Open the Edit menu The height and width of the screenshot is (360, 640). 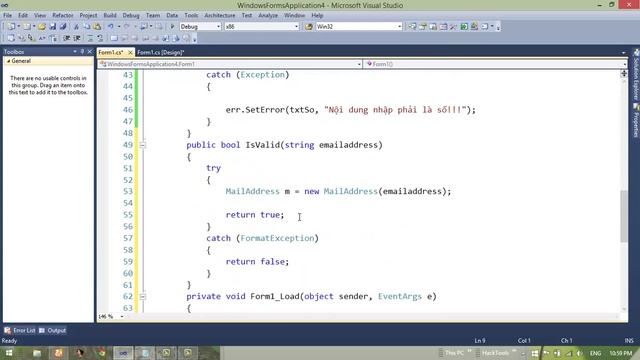23,15
